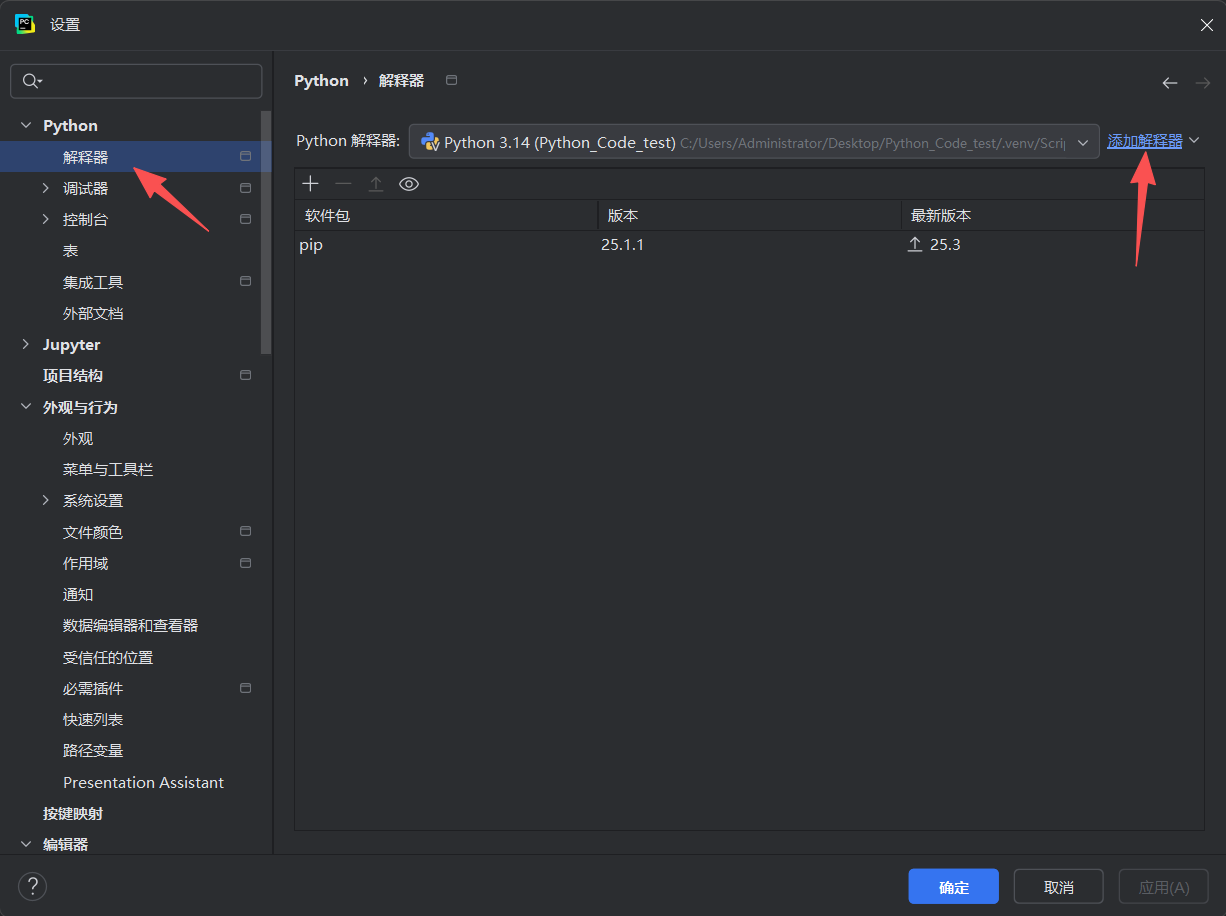The height and width of the screenshot is (916, 1226).
Task: Click the 添加解释器 link
Action: [x=1144, y=141]
